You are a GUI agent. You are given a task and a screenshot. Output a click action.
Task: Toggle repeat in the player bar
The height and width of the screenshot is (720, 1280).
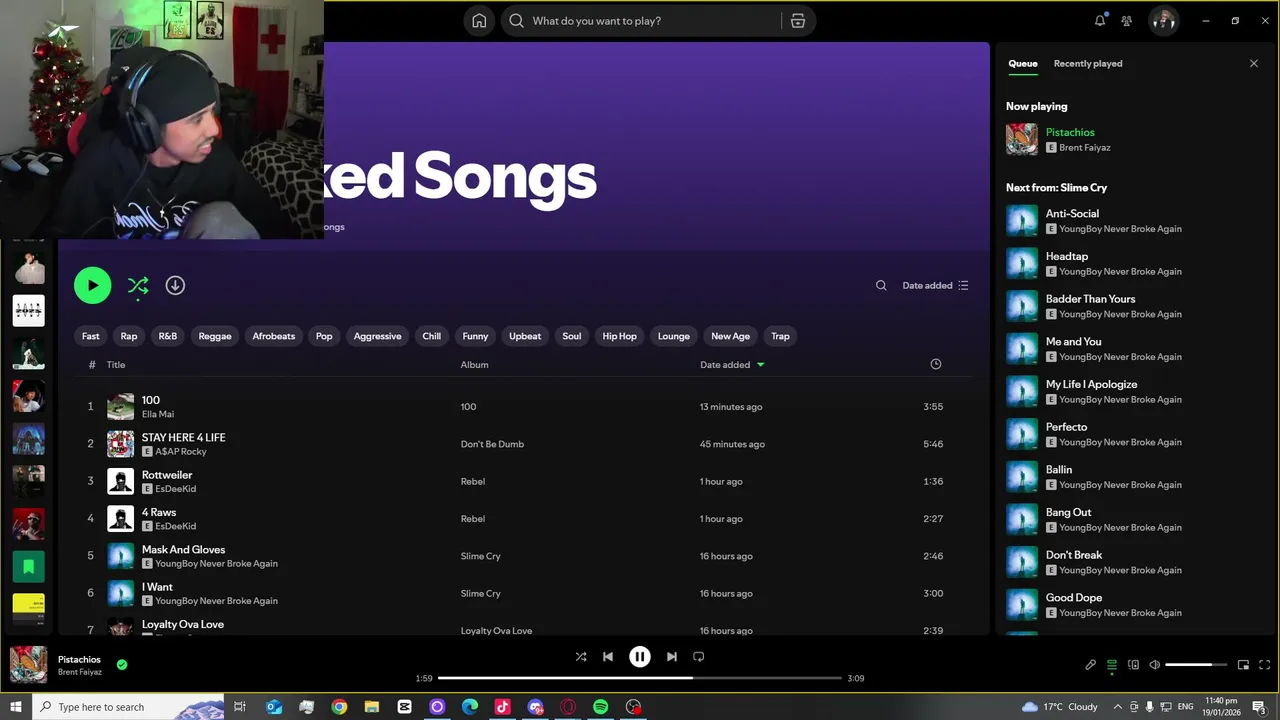coord(699,657)
